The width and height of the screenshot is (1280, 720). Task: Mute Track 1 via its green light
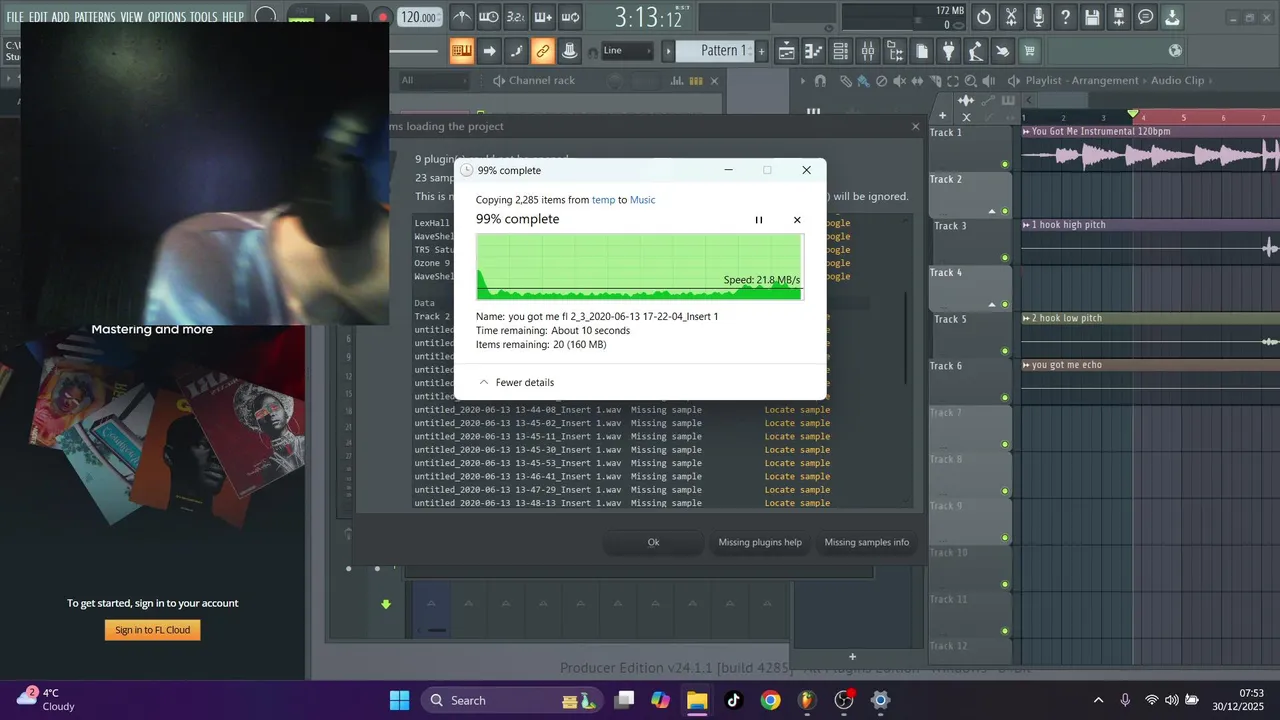1005,164
